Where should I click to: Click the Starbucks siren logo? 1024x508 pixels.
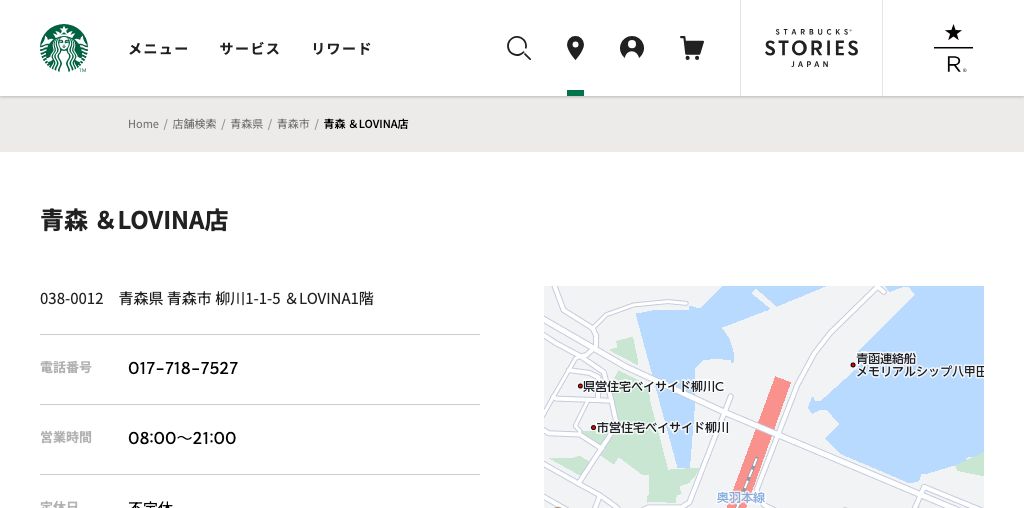(64, 48)
